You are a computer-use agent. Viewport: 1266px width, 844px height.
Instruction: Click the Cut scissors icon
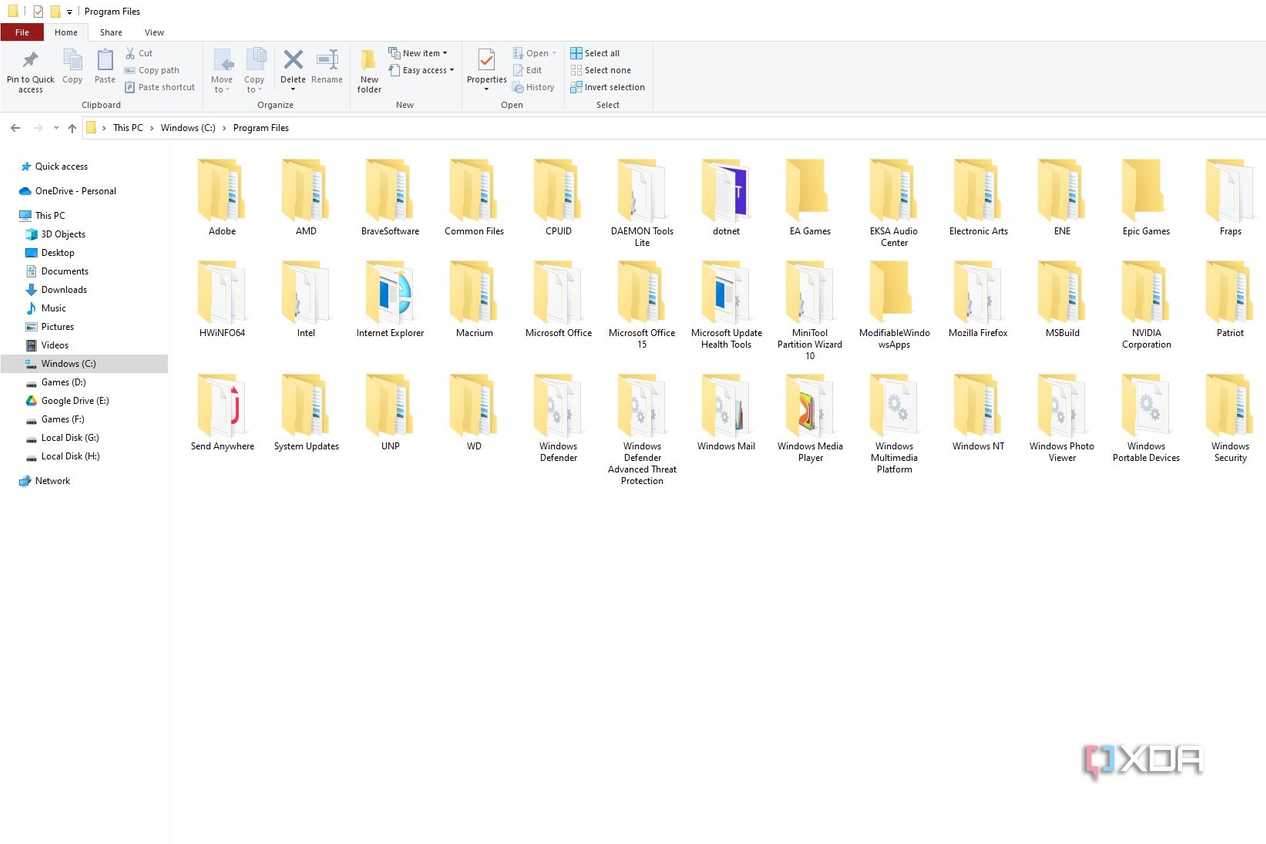130,53
